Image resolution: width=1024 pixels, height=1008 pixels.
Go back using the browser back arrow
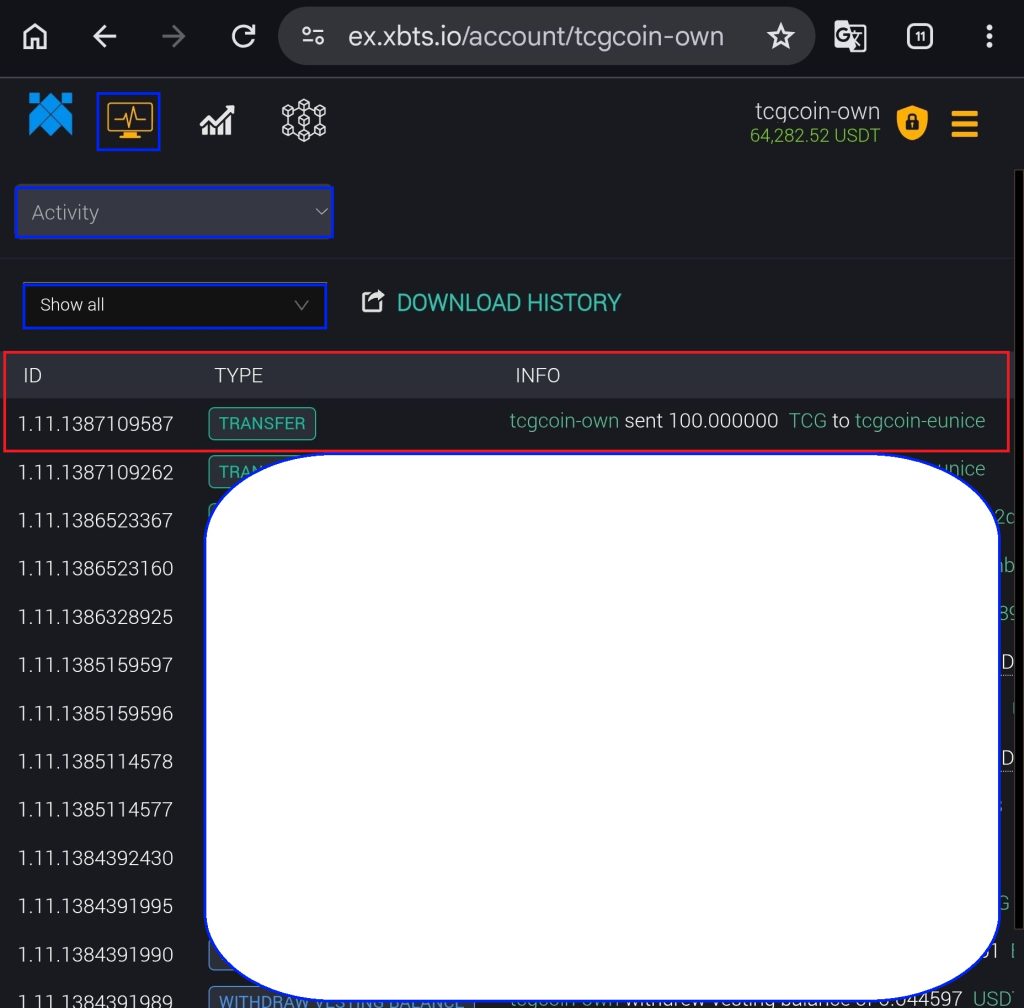click(x=104, y=37)
